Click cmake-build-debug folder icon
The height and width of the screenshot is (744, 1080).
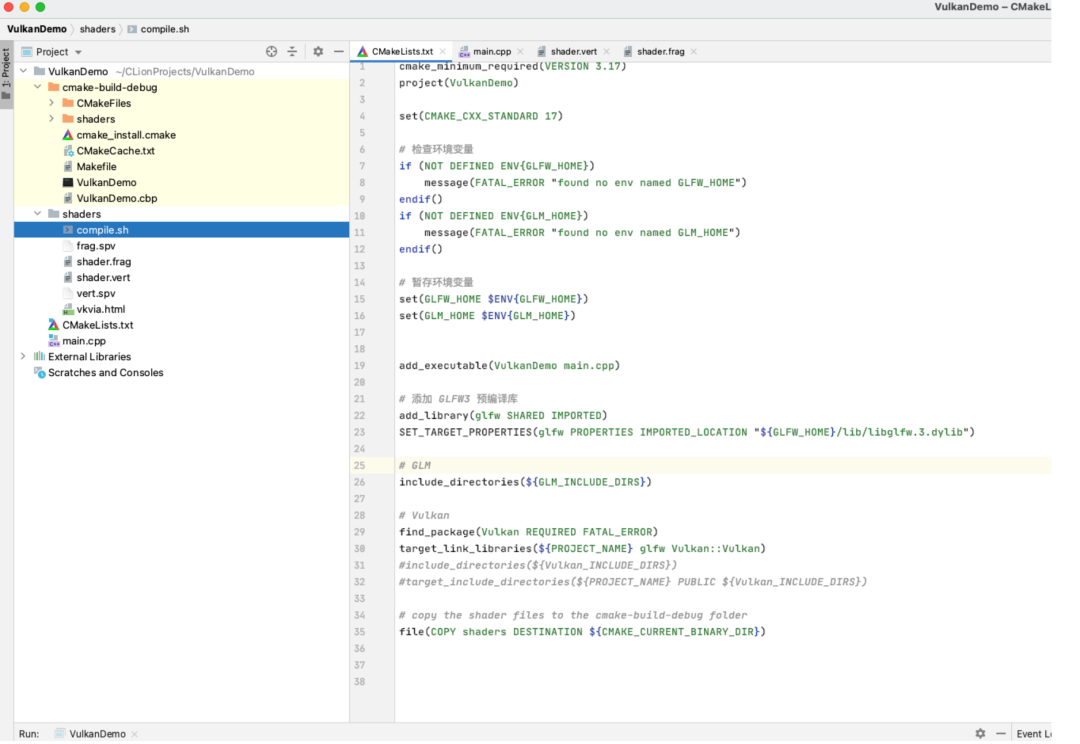(x=54, y=87)
